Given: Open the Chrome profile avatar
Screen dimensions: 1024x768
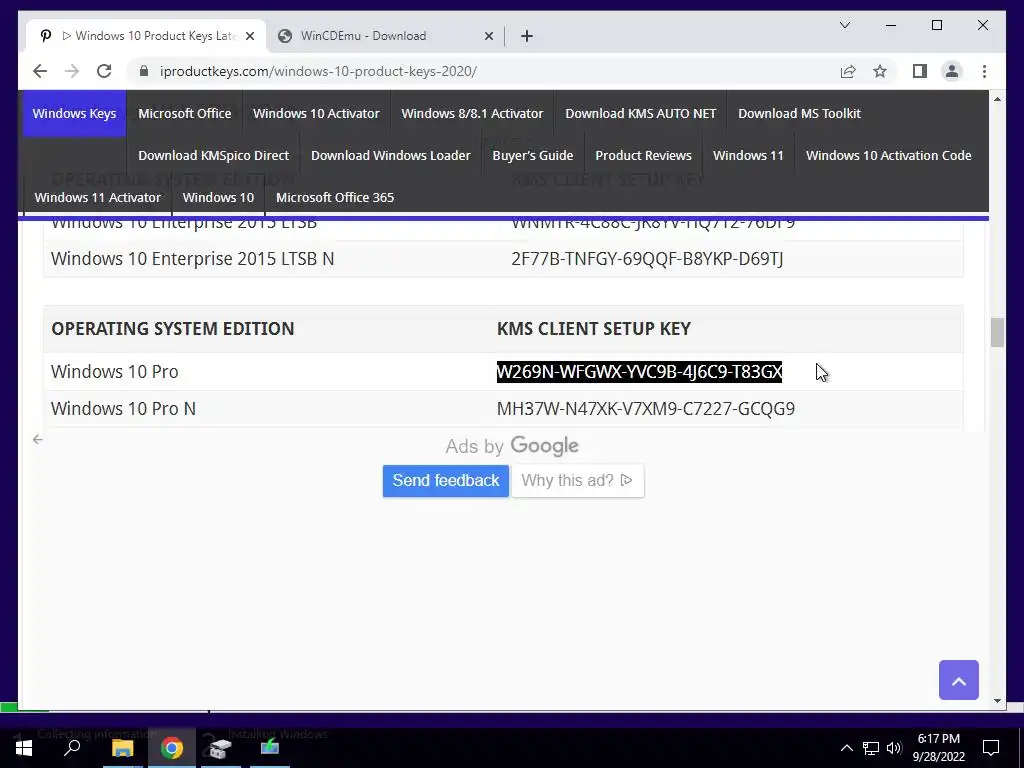Looking at the screenshot, I should [x=952, y=71].
